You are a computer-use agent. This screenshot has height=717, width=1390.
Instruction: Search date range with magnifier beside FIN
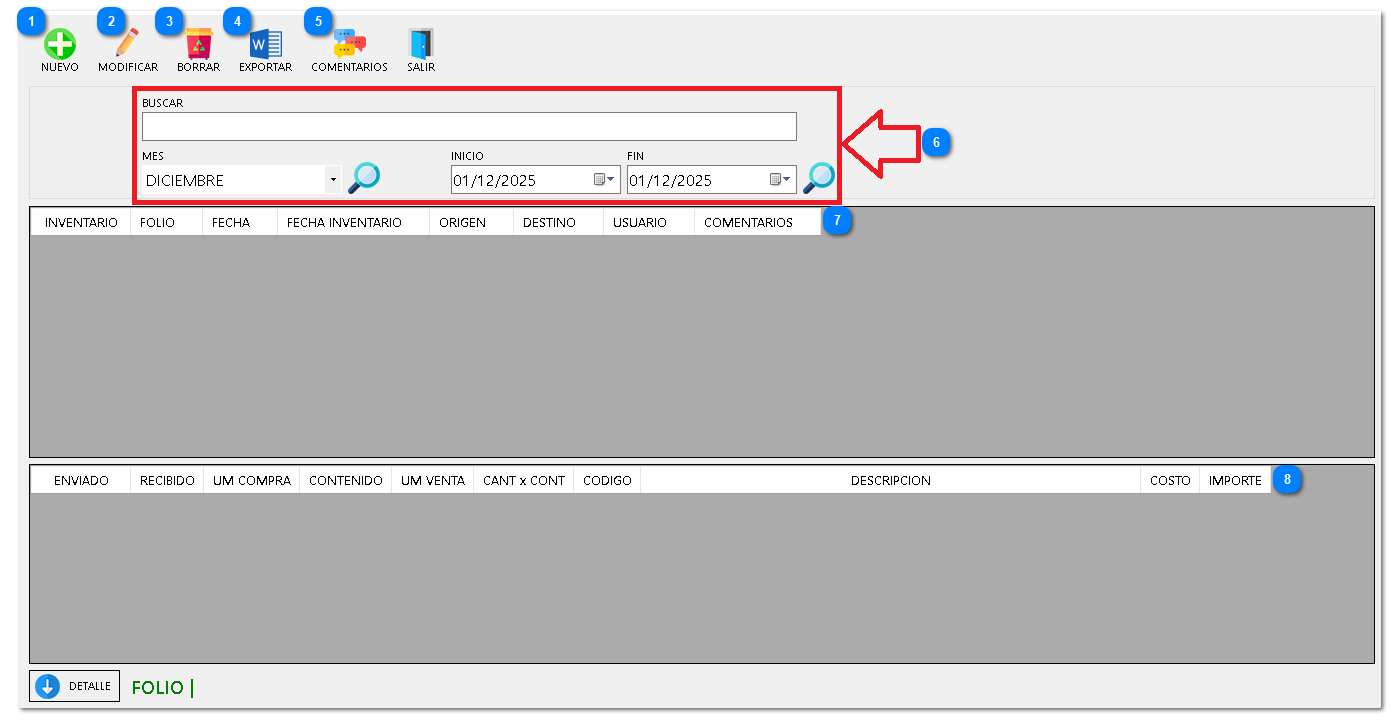[819, 178]
